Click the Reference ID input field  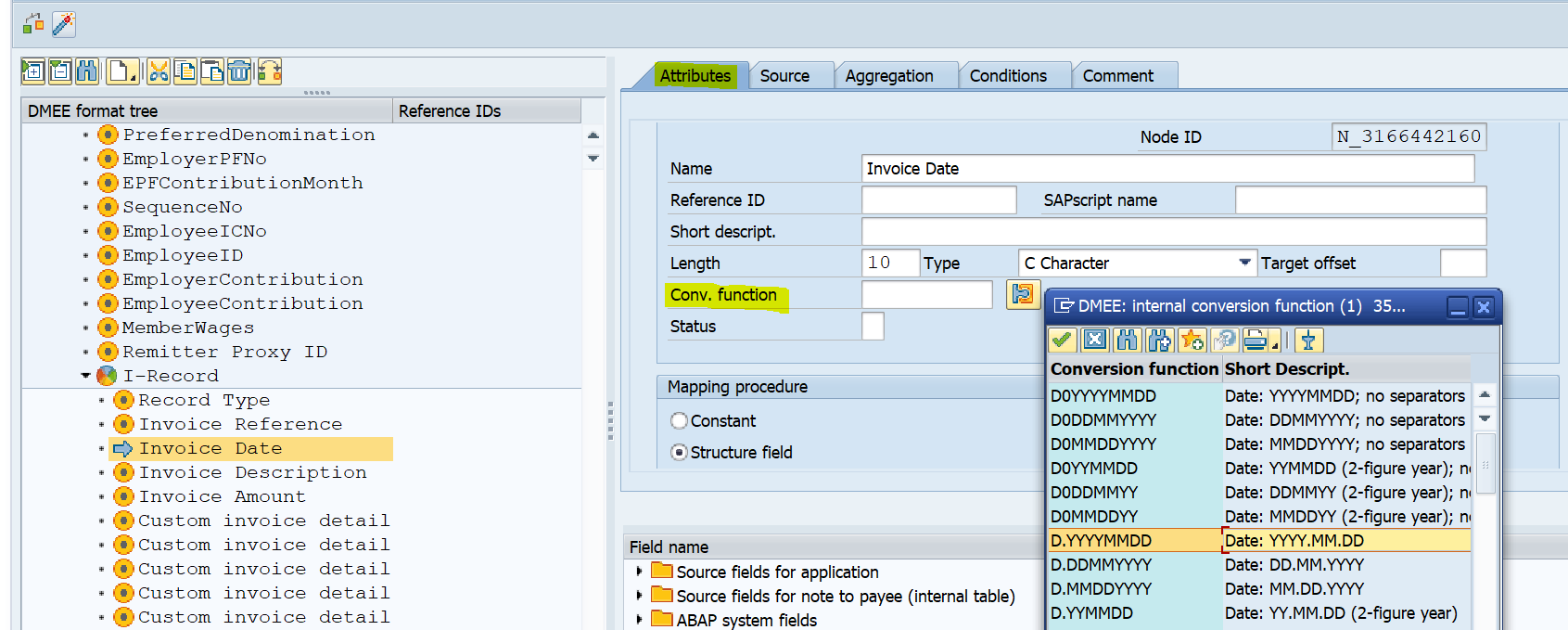(x=938, y=200)
